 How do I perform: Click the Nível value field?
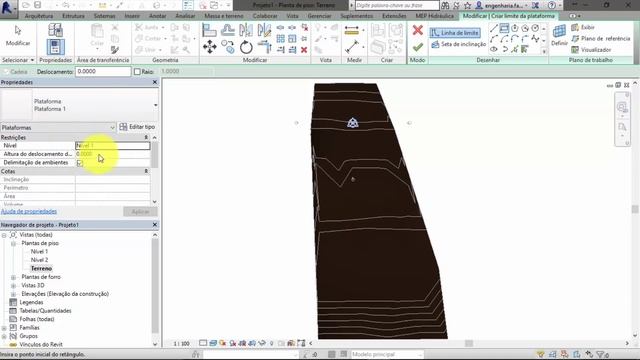tap(113, 146)
